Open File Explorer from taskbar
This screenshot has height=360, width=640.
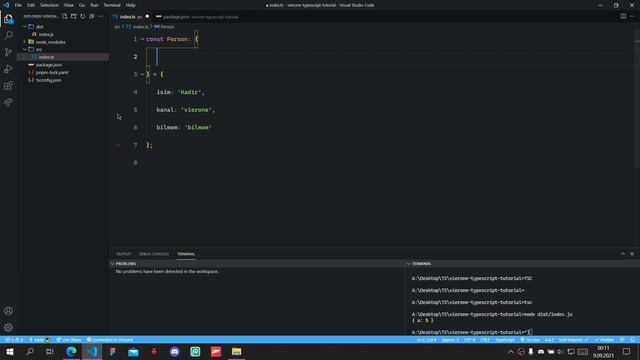pos(236,351)
